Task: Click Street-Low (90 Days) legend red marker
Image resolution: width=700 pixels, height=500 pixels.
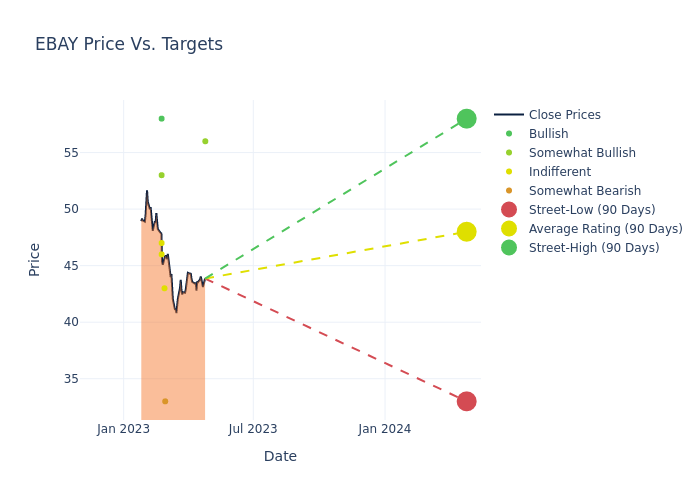Action: (x=509, y=210)
